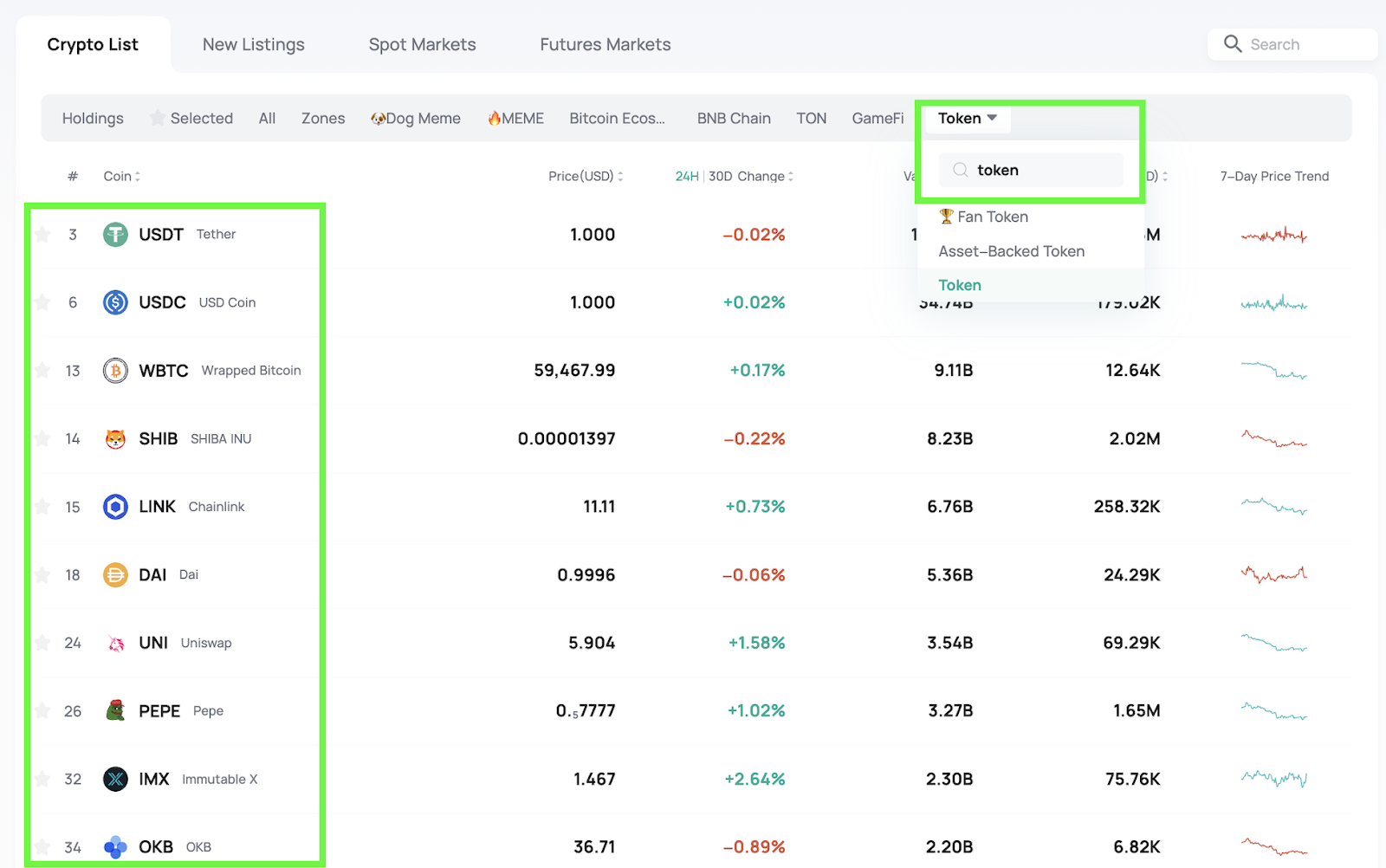Filter by BNB Chain category
The width and height of the screenshot is (1386, 868).
coord(734,118)
